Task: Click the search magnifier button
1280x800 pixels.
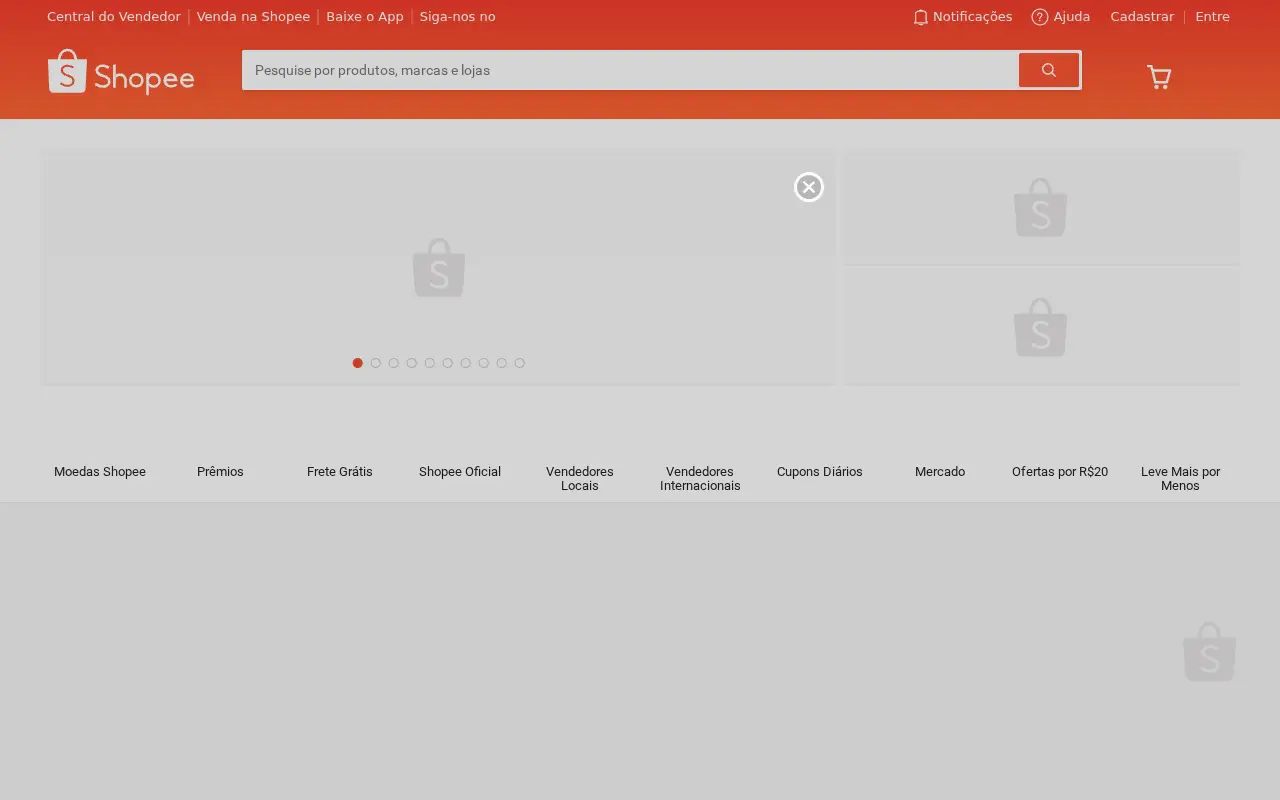Action: tap(1048, 70)
